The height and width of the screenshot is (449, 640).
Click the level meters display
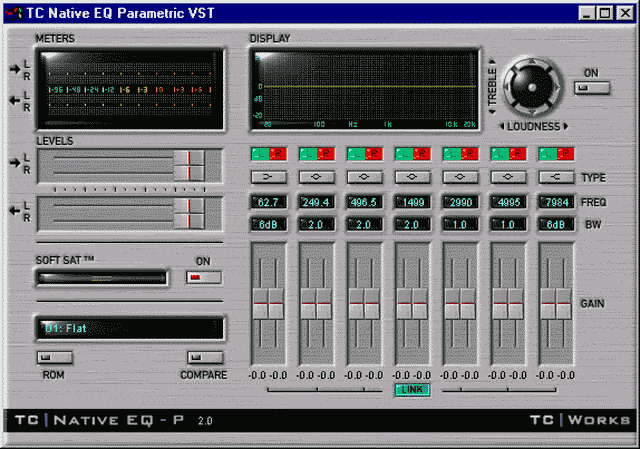(x=130, y=90)
